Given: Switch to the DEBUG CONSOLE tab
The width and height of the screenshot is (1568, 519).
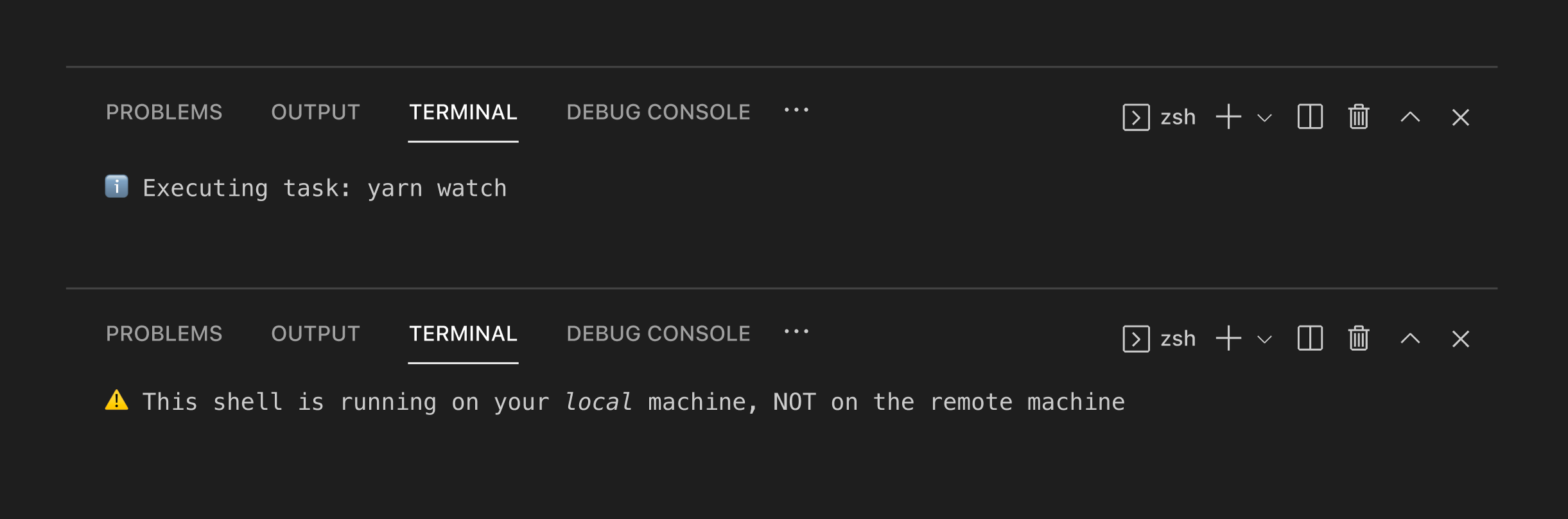Looking at the screenshot, I should [658, 112].
